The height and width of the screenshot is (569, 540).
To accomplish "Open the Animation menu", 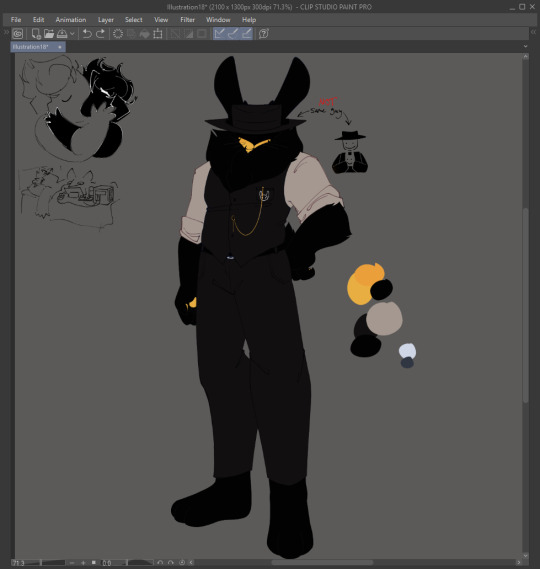I will pos(71,20).
